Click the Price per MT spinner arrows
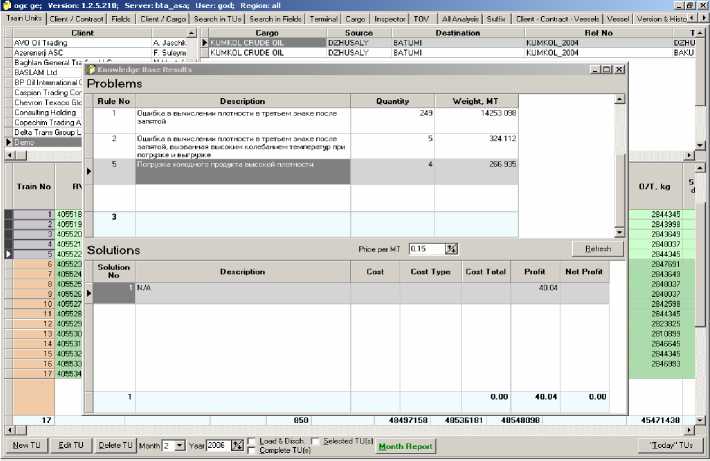The image size is (710, 461). (451, 248)
